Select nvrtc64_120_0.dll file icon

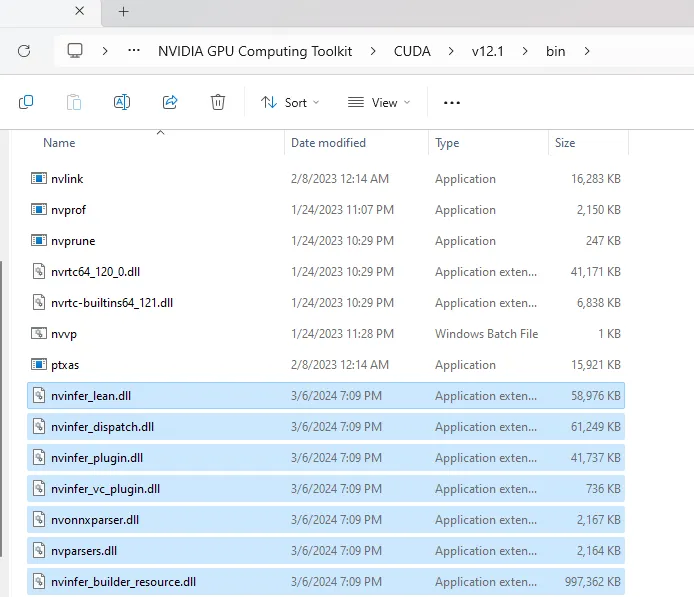(x=39, y=271)
